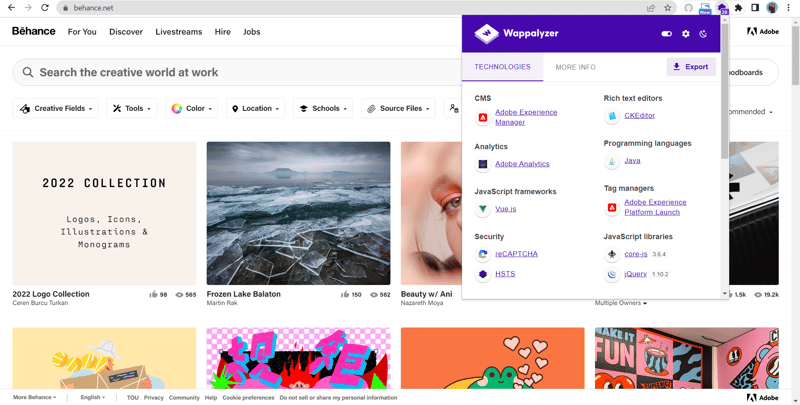Click the CKEditor icon
Screen dimensions: 800x405
[611, 116]
